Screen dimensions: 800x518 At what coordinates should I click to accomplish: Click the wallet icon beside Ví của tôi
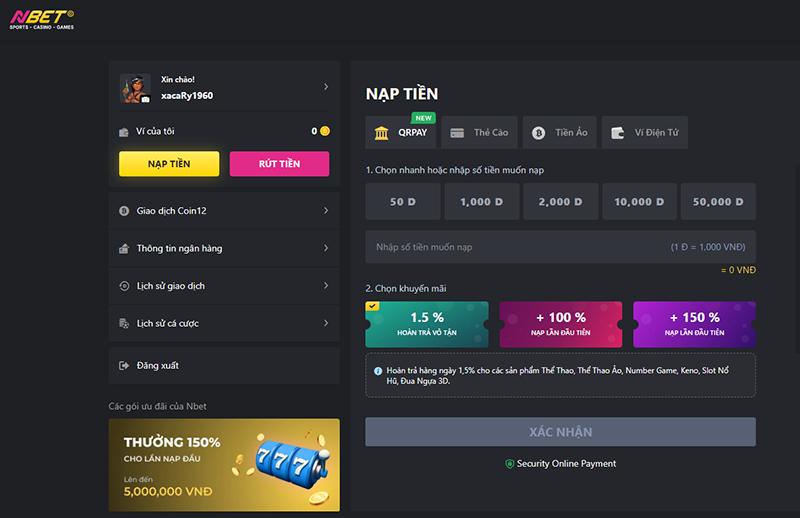tap(124, 132)
